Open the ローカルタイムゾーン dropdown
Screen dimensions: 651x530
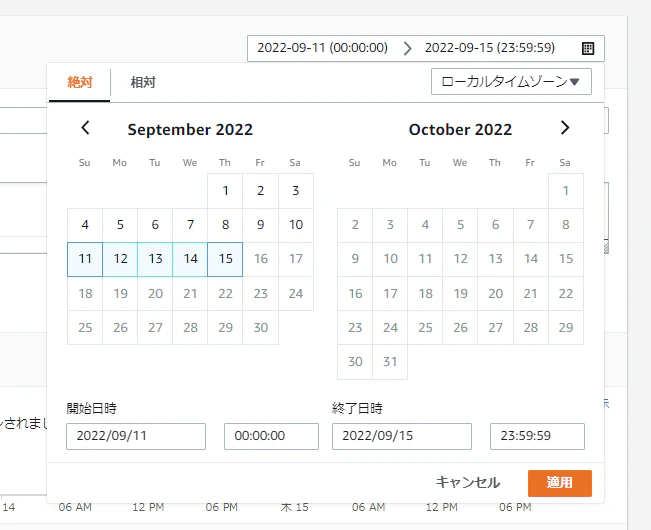(x=511, y=82)
